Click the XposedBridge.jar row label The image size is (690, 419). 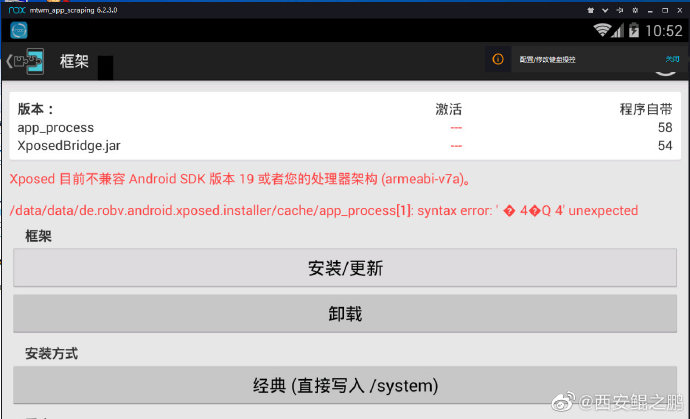69,146
